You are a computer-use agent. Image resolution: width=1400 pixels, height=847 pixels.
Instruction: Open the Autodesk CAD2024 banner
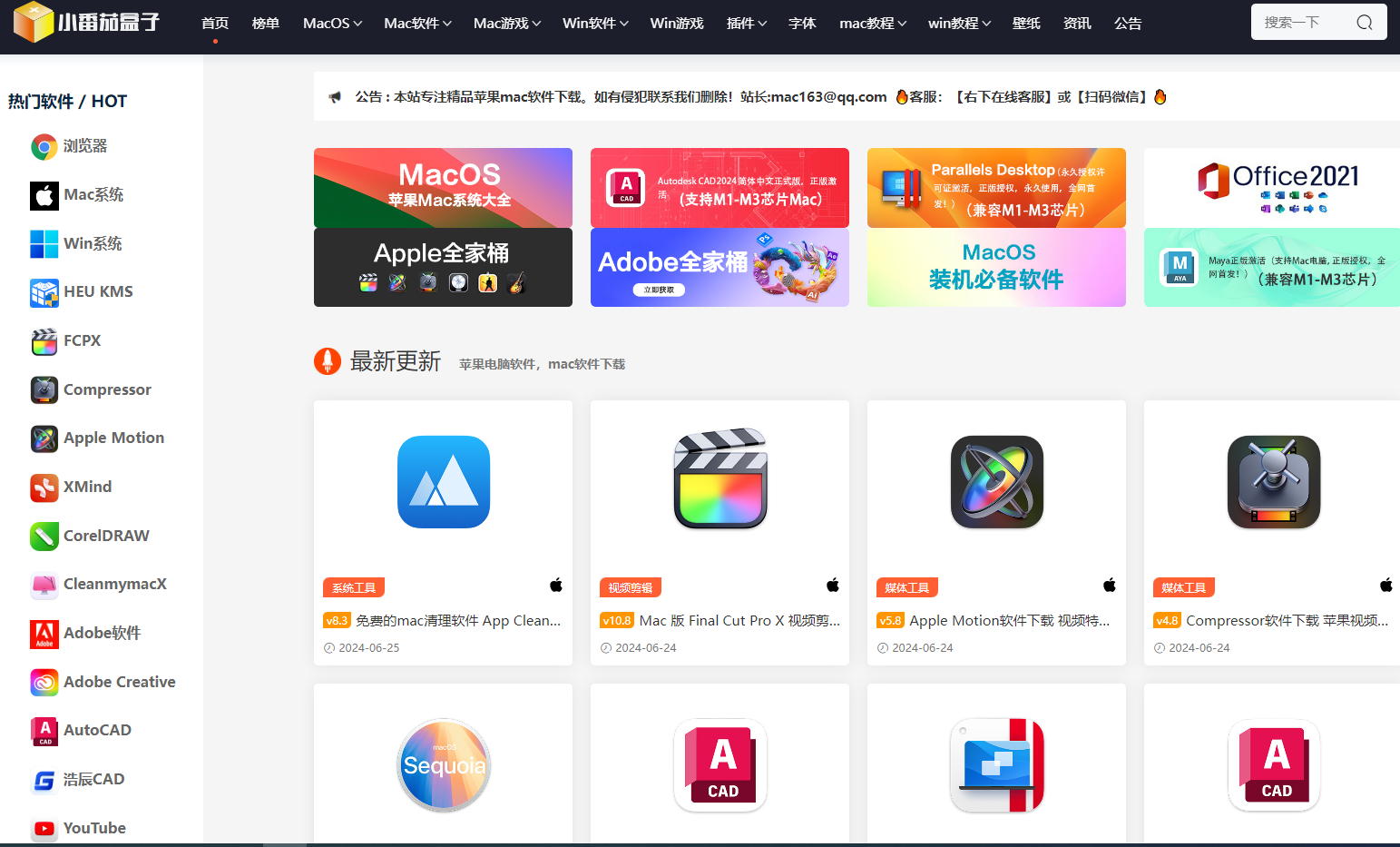click(x=720, y=187)
